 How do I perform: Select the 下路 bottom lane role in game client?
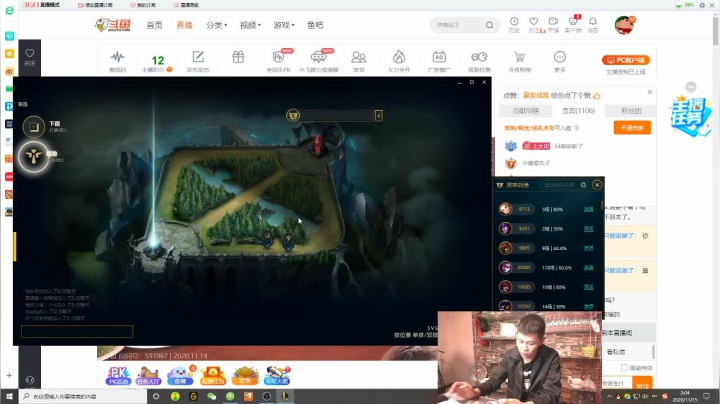(34, 126)
